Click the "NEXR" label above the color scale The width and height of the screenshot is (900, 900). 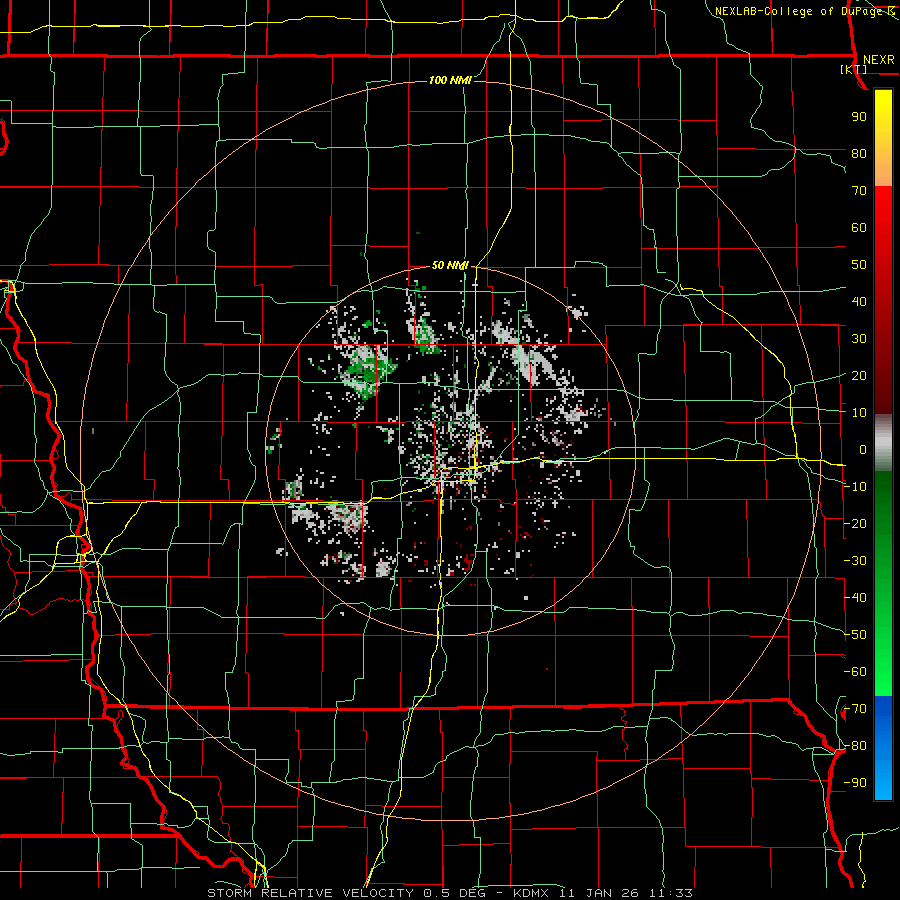(878, 60)
